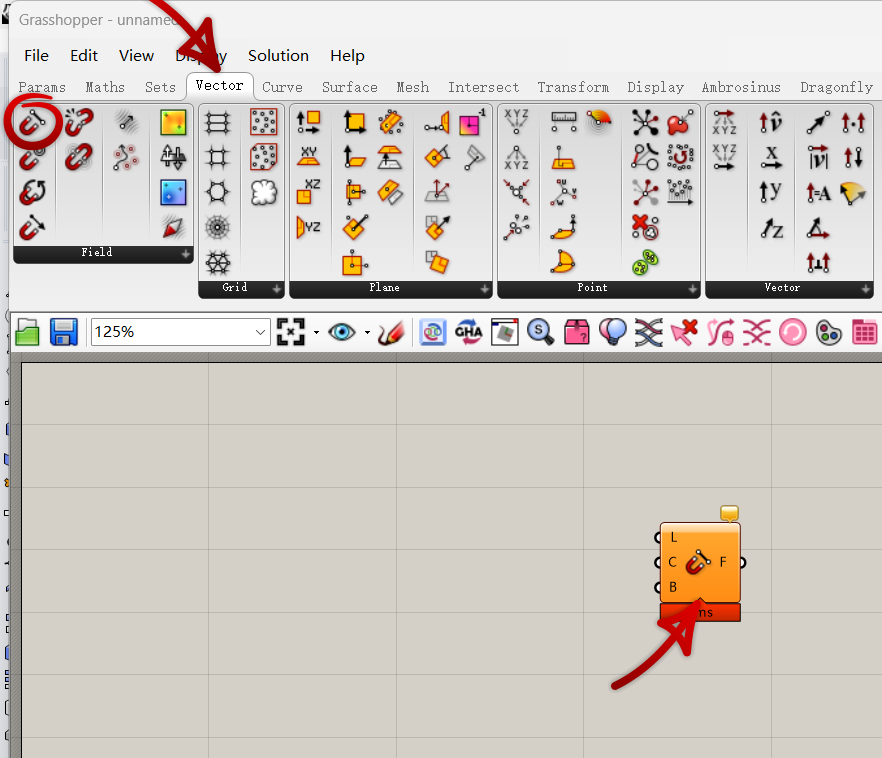The width and height of the screenshot is (882, 758).
Task: Select the Line Charge field component icon
Action: (x=33, y=121)
